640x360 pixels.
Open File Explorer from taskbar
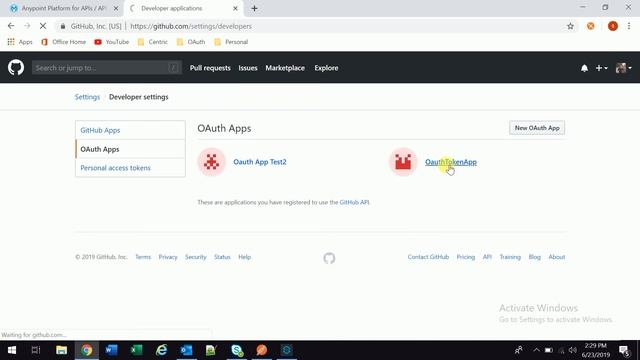[x=62, y=350]
